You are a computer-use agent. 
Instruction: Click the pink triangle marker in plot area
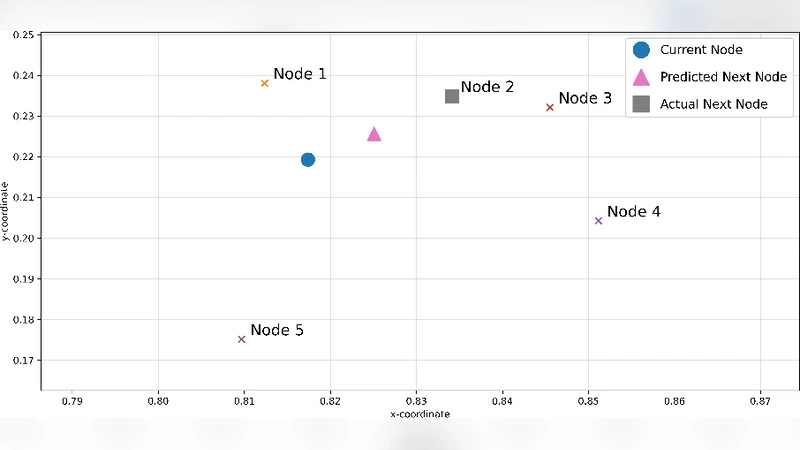374,135
